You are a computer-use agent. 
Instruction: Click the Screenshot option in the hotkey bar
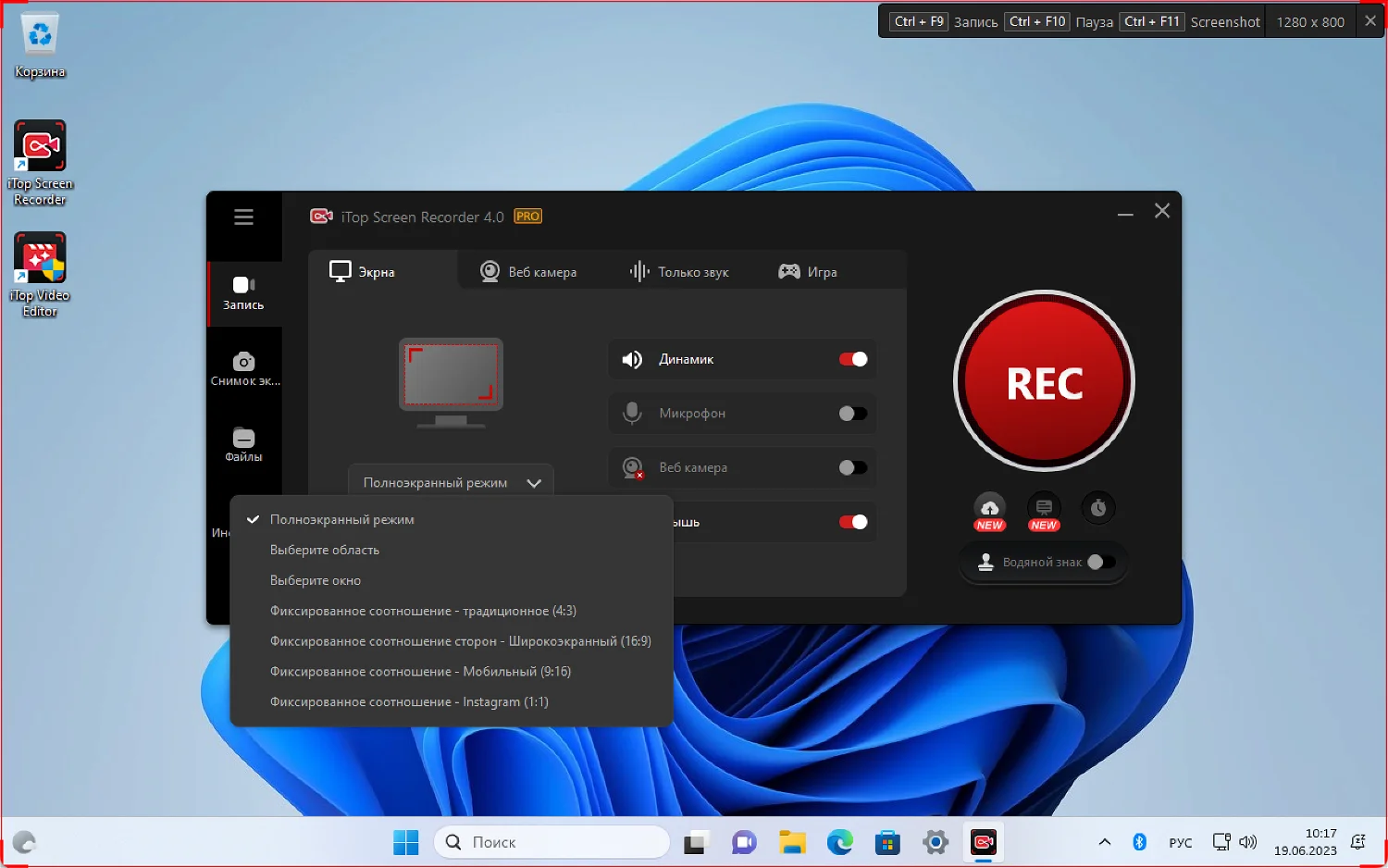pyautogui.click(x=1223, y=21)
